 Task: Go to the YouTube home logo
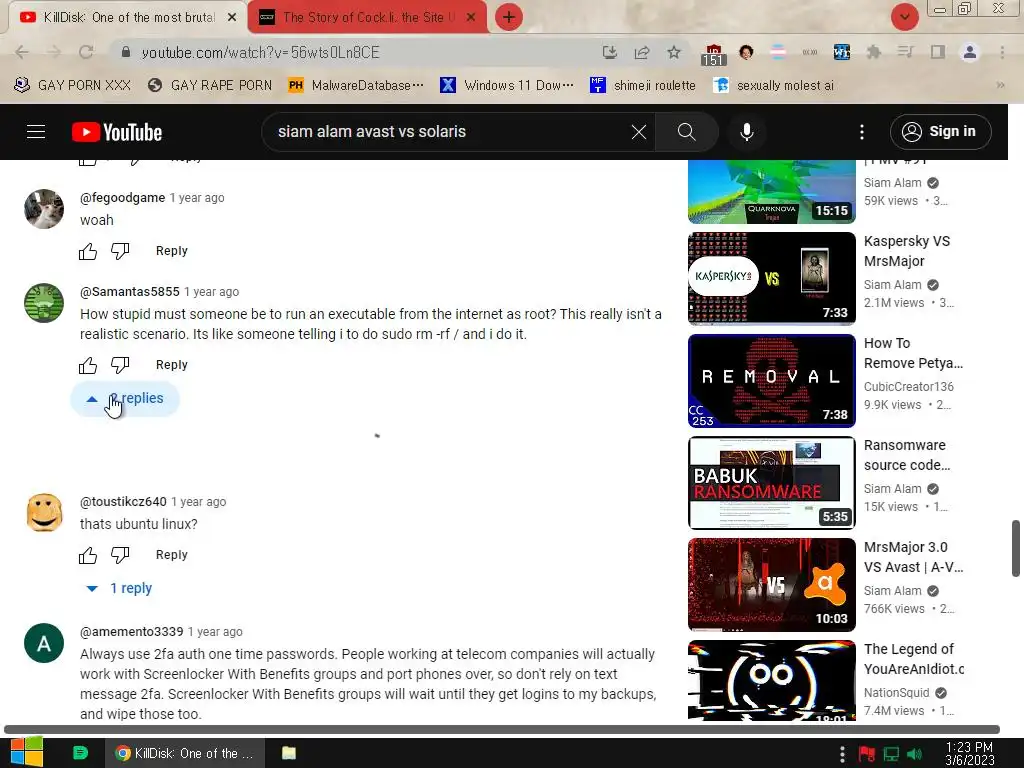[x=117, y=132]
